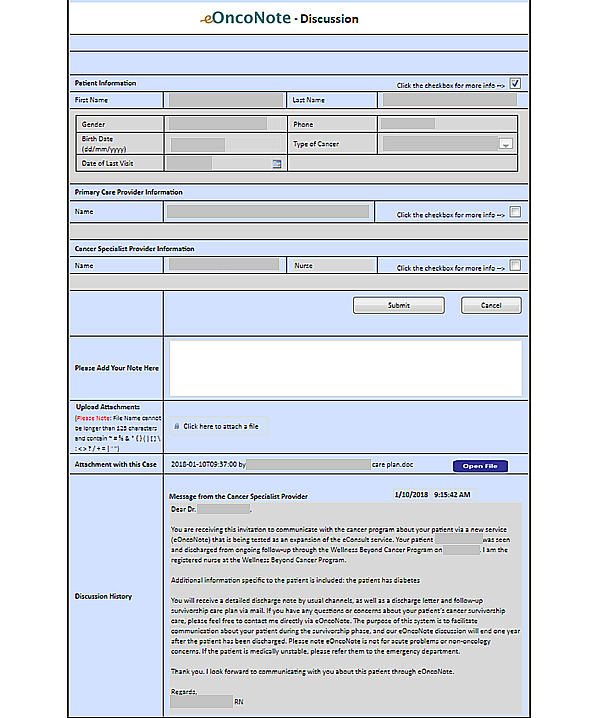Open the Date of Last Visit calendar picker
The height and width of the screenshot is (718, 598).
click(x=277, y=164)
